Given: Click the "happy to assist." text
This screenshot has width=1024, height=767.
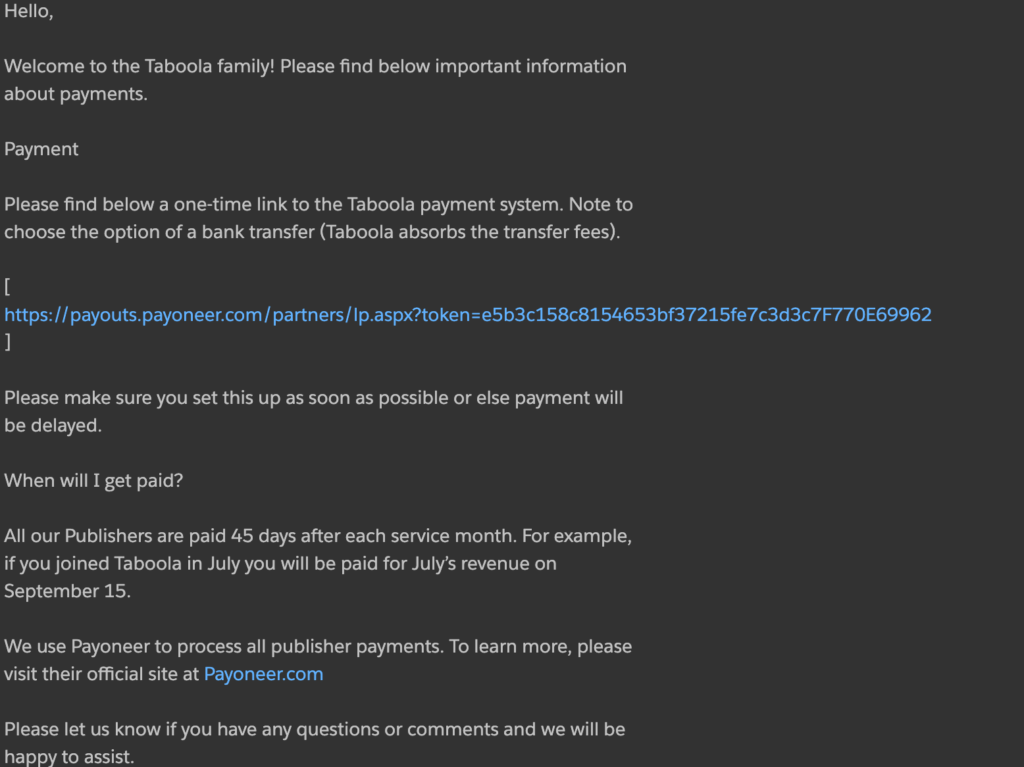Looking at the screenshot, I should (x=68, y=757).
